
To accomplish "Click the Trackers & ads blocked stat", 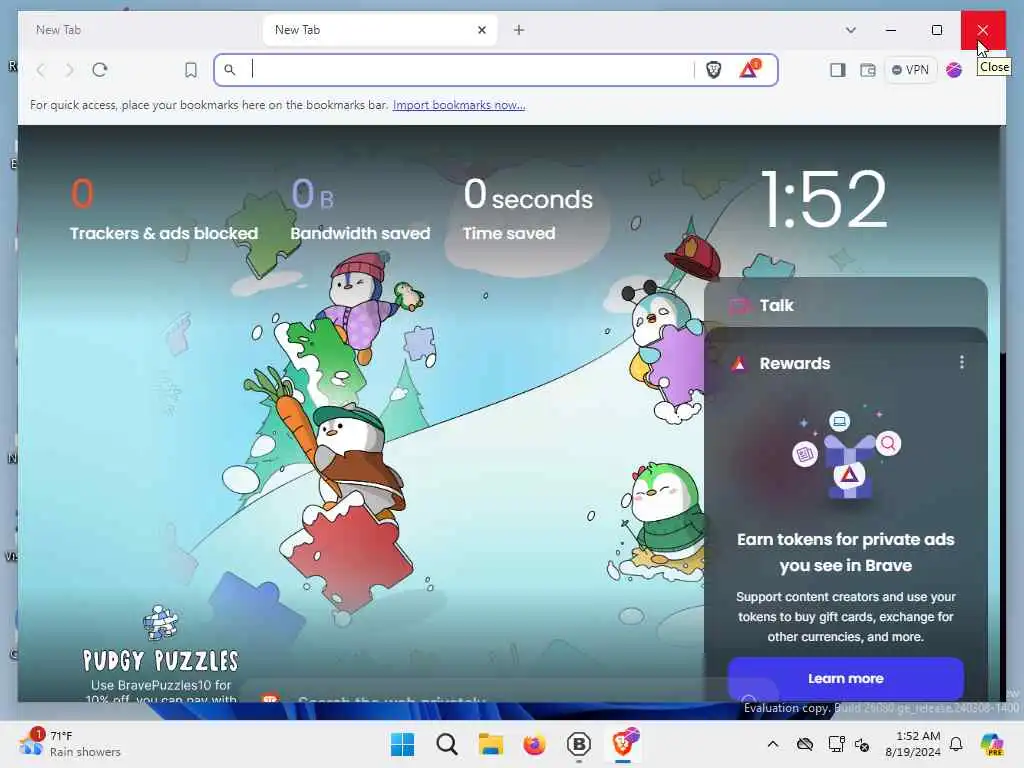I will [x=163, y=210].
